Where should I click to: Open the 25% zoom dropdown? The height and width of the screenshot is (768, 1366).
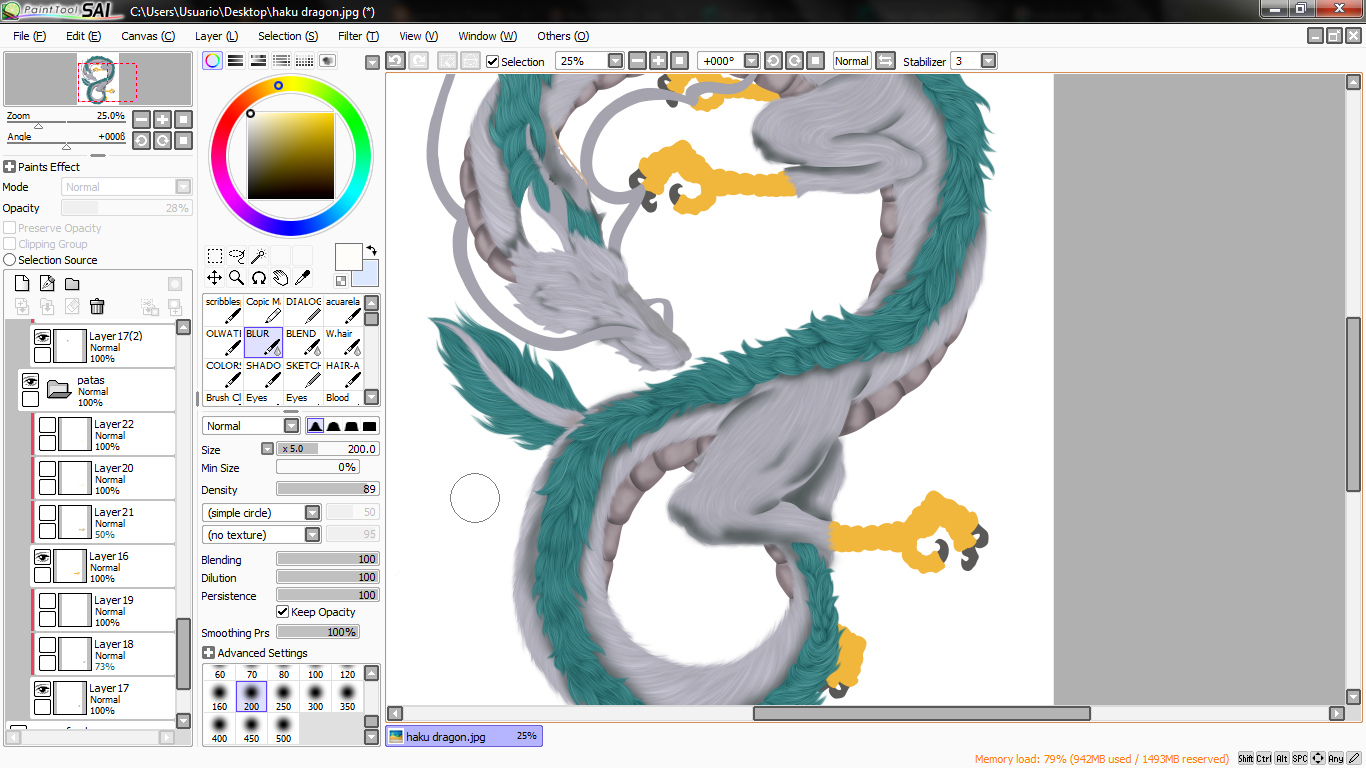615,61
